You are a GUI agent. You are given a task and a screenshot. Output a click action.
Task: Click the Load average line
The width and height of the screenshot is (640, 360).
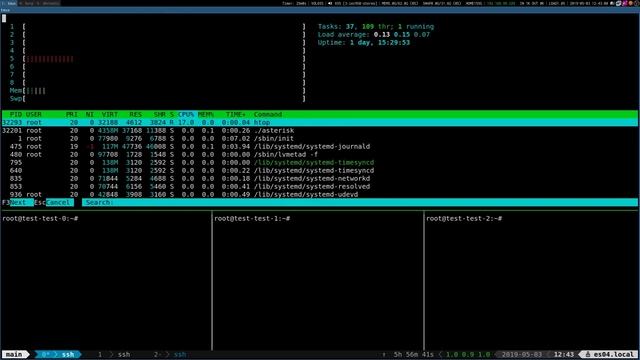point(374,35)
